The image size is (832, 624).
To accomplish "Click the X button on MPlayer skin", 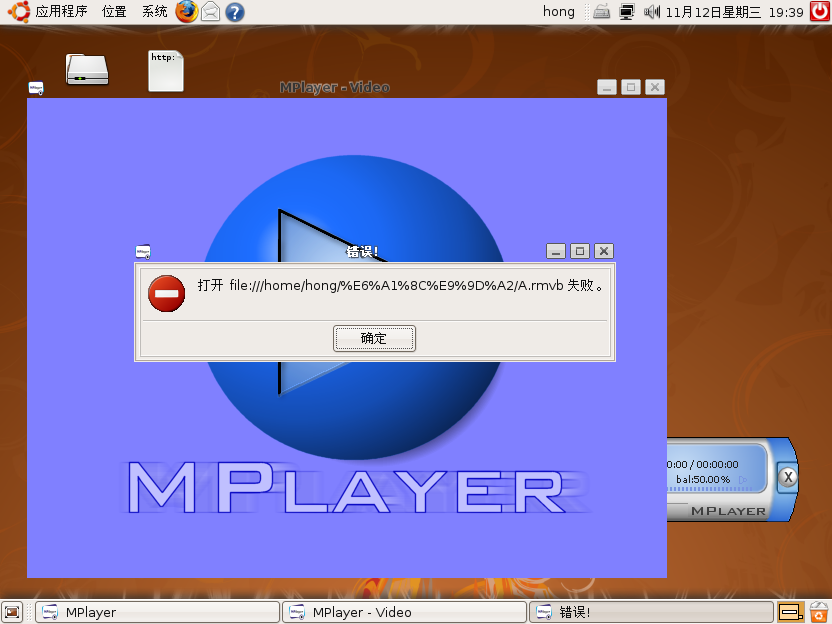I will 788,477.
